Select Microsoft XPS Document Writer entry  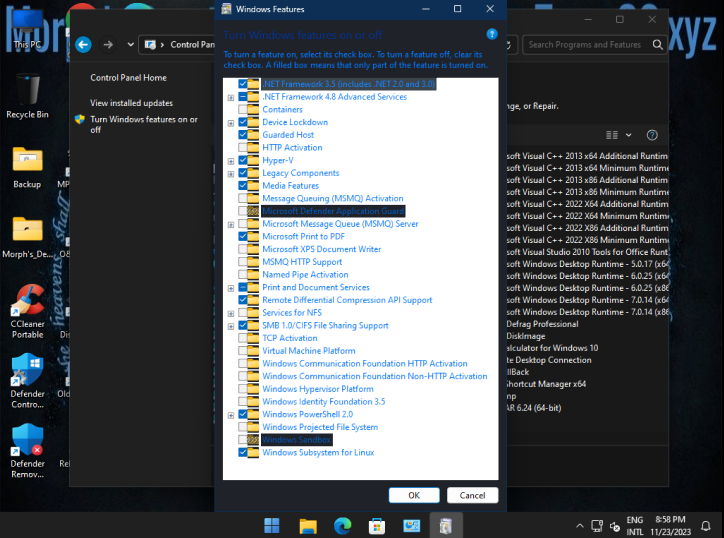coord(321,249)
